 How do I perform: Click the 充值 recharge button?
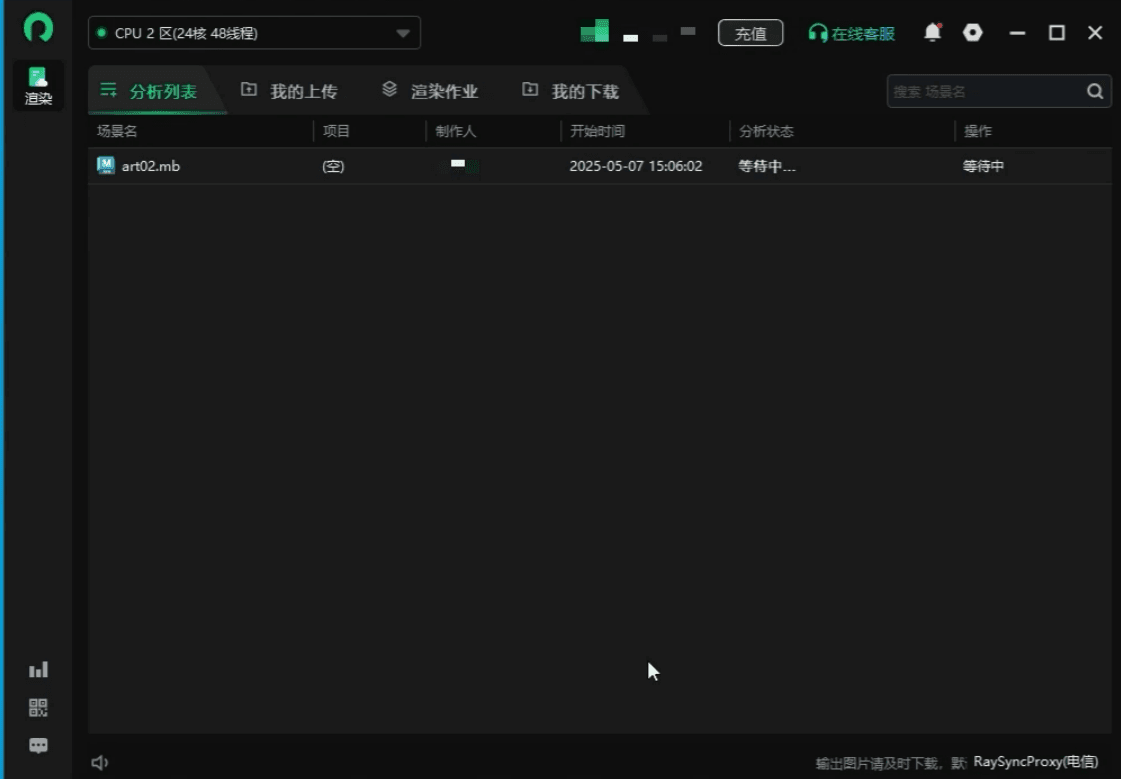[x=751, y=33]
